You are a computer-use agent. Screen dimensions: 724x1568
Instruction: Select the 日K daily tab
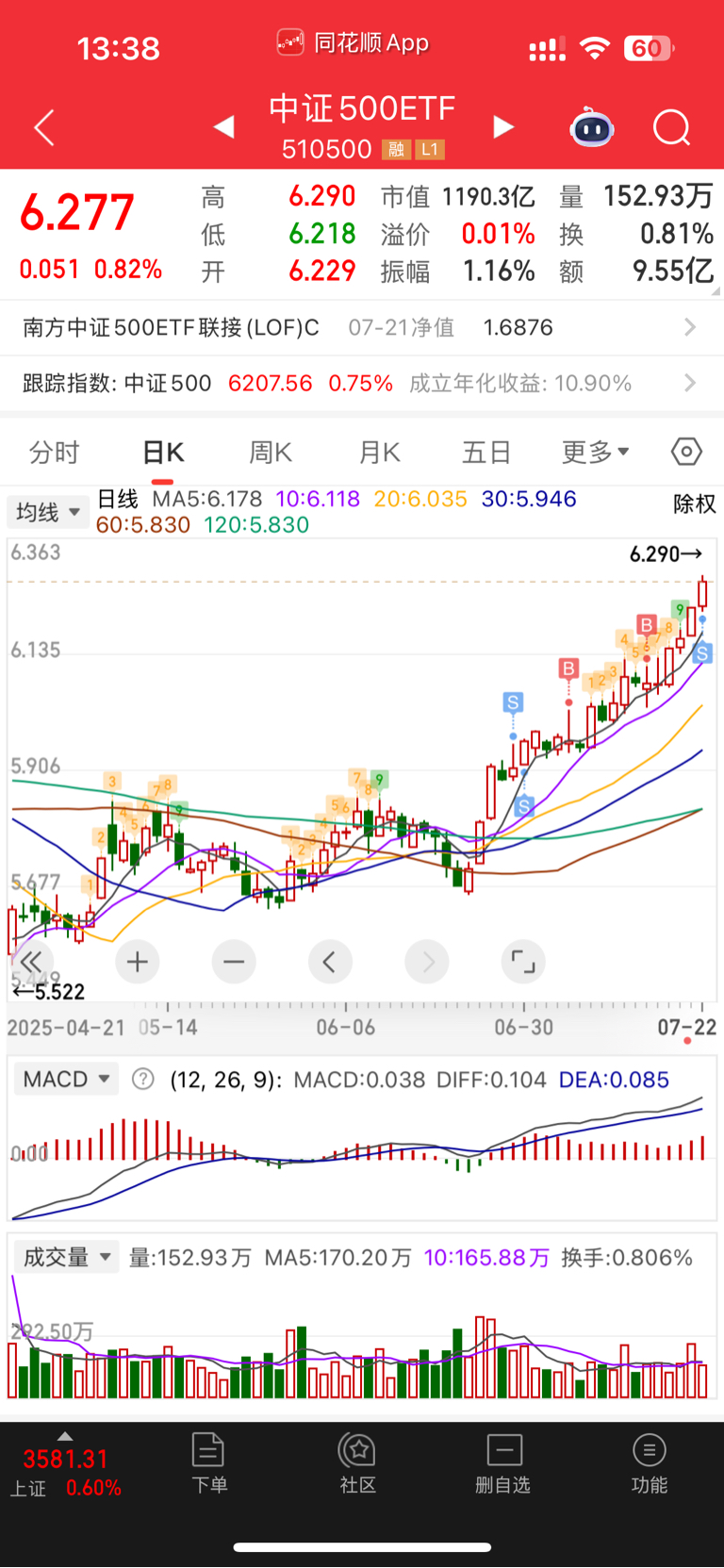click(163, 453)
